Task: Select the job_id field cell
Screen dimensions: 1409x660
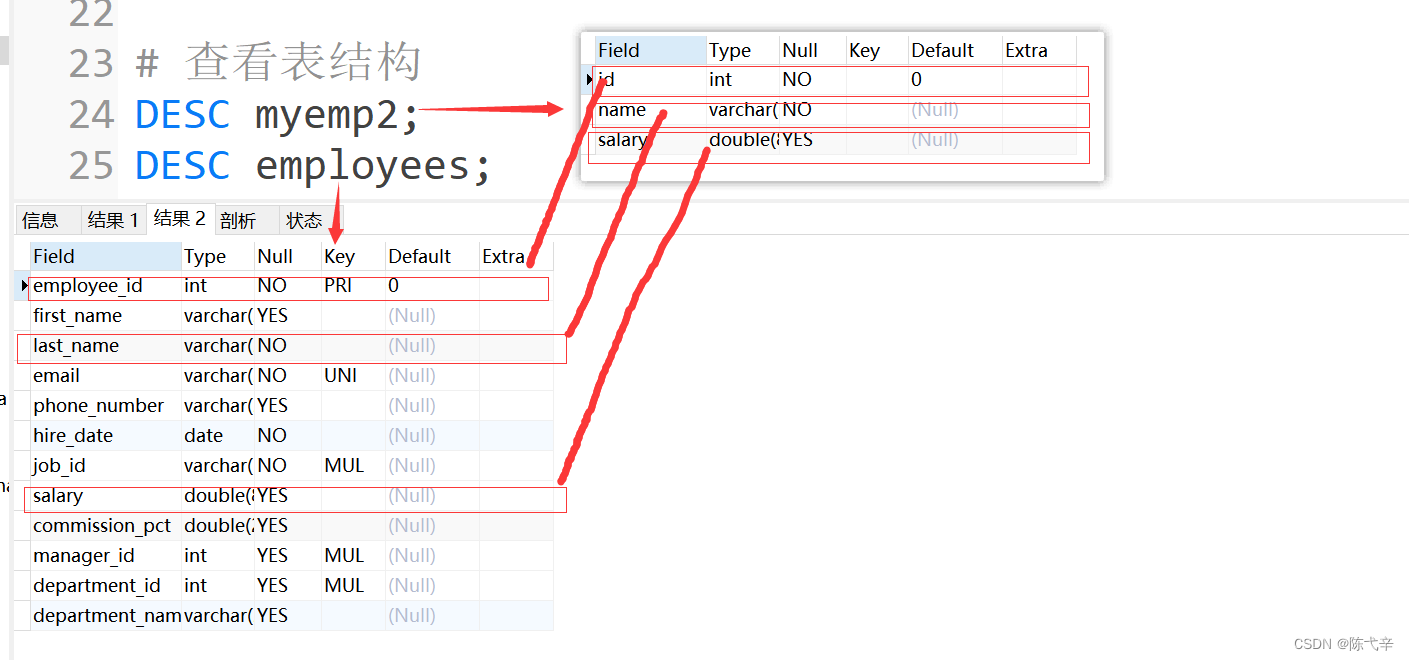Action: [106, 466]
